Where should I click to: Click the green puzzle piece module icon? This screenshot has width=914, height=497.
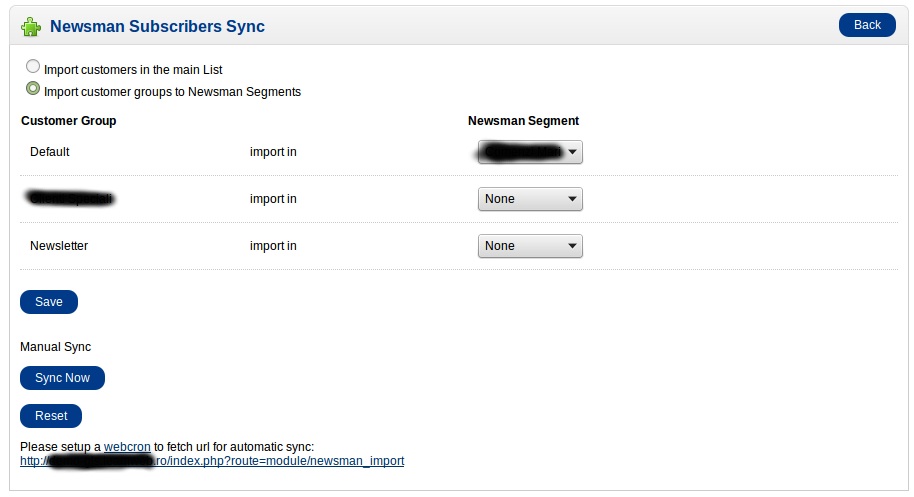coord(31,27)
